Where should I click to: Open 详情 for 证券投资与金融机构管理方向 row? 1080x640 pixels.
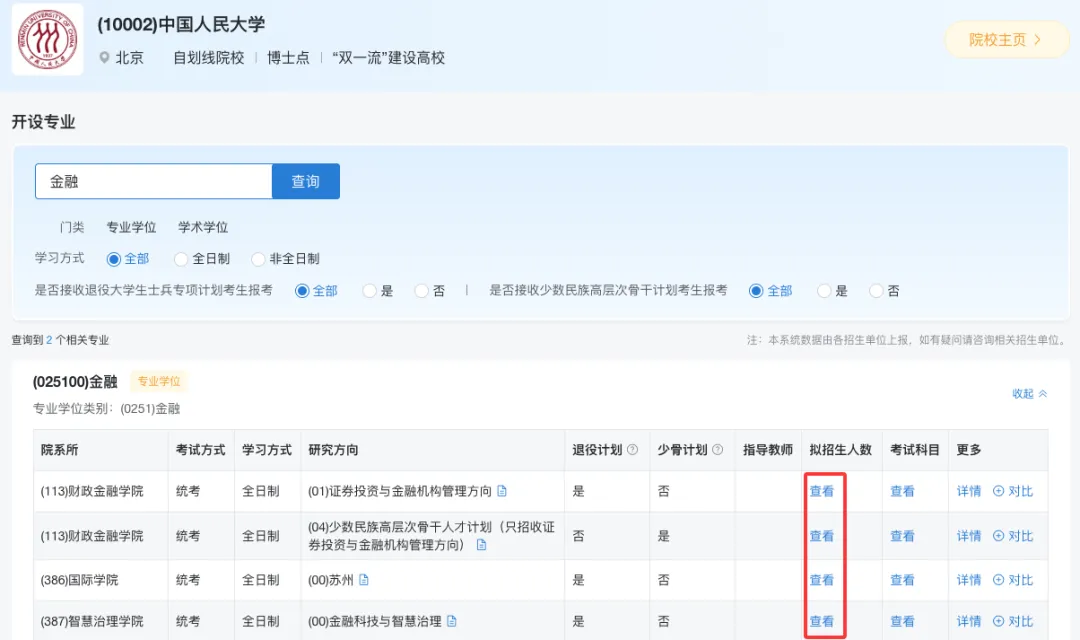pyautogui.click(x=968, y=491)
